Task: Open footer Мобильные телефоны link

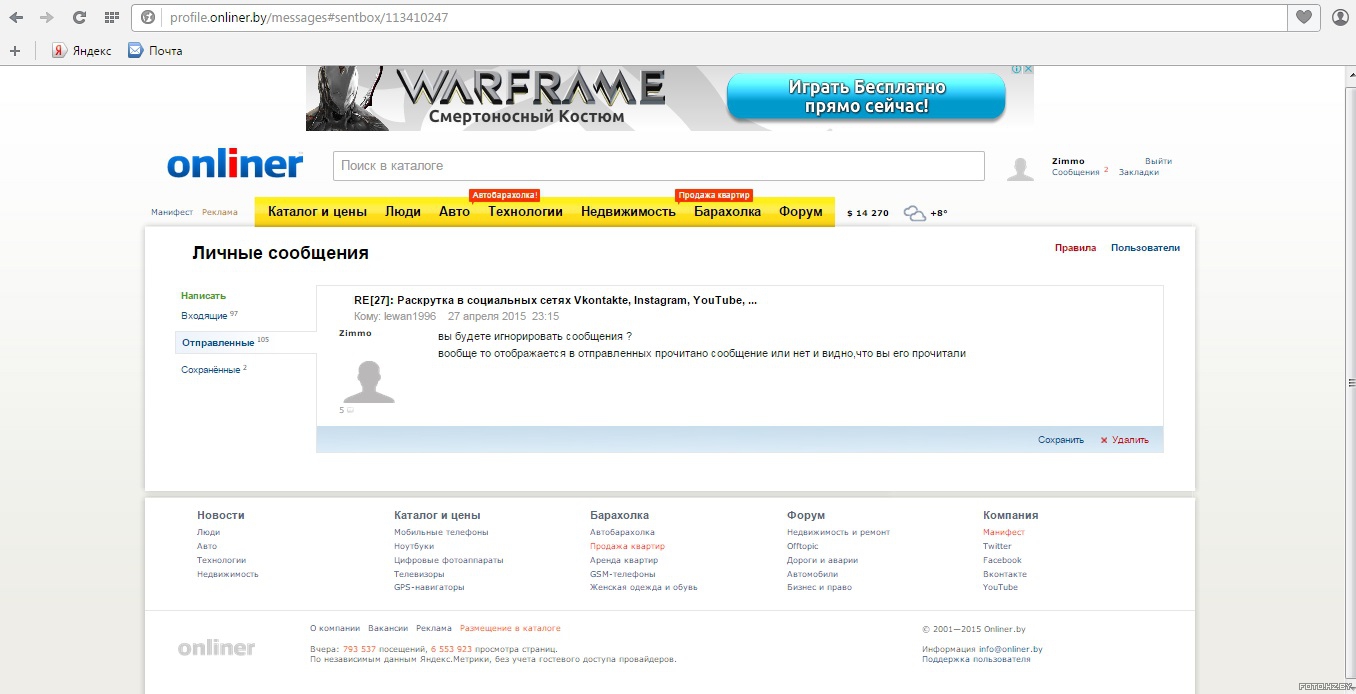Action: [x=441, y=532]
